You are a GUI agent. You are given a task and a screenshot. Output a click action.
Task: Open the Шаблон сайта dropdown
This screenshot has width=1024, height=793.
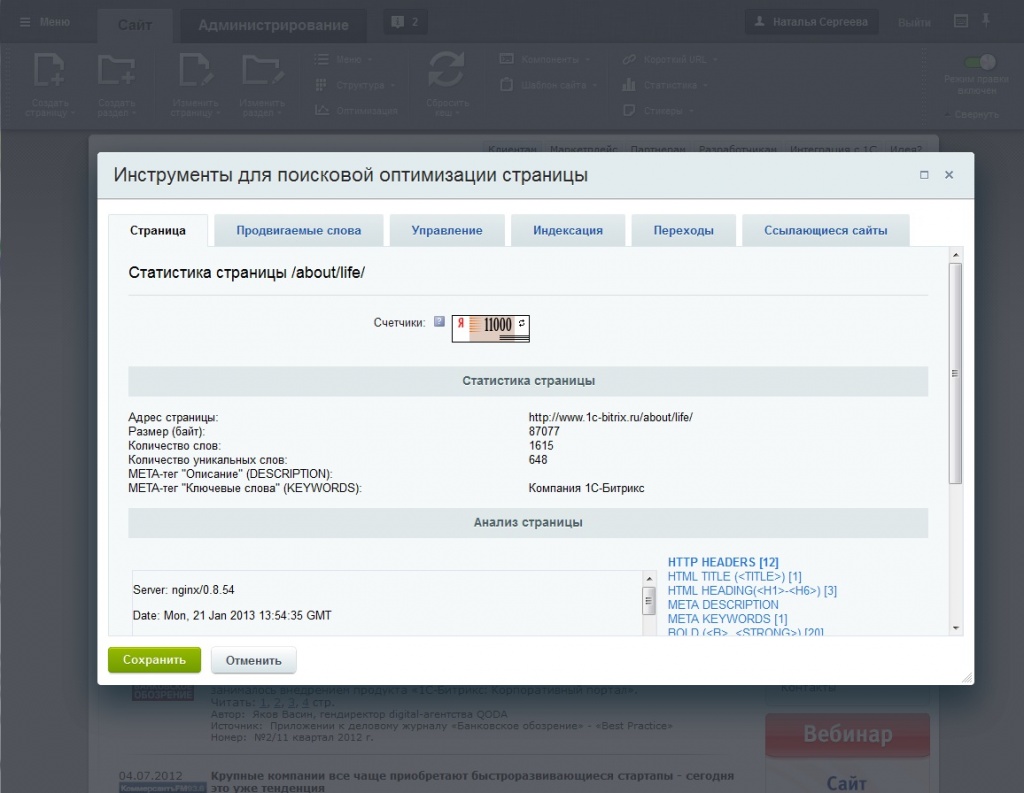click(x=549, y=85)
